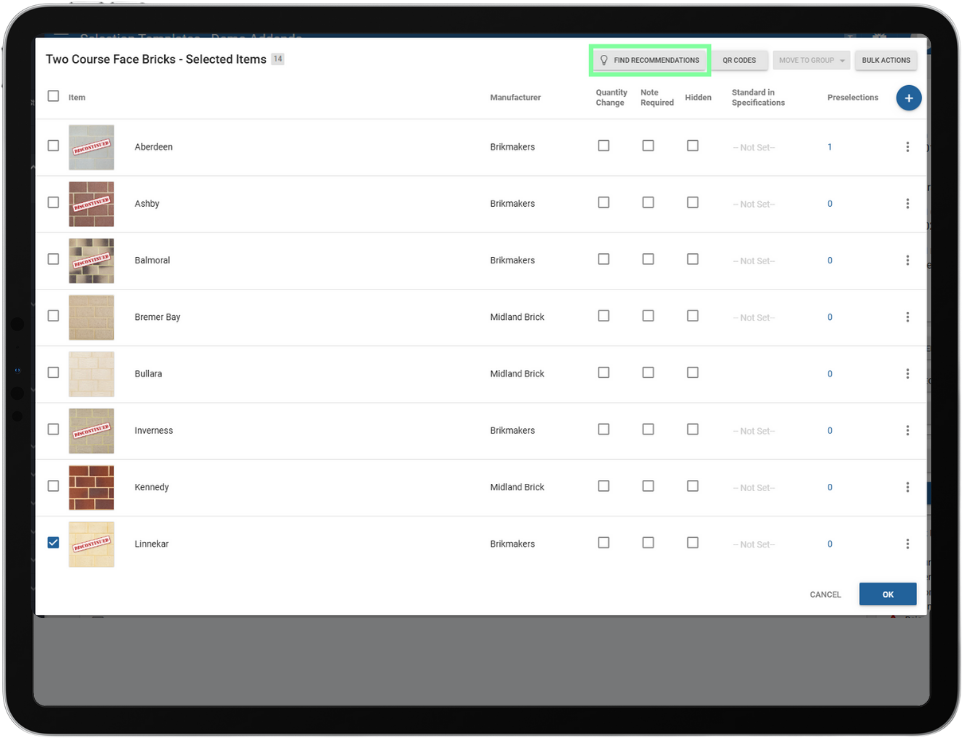Open the three-dot menu for Bullara
This screenshot has height=740, width=963.
coord(907,374)
